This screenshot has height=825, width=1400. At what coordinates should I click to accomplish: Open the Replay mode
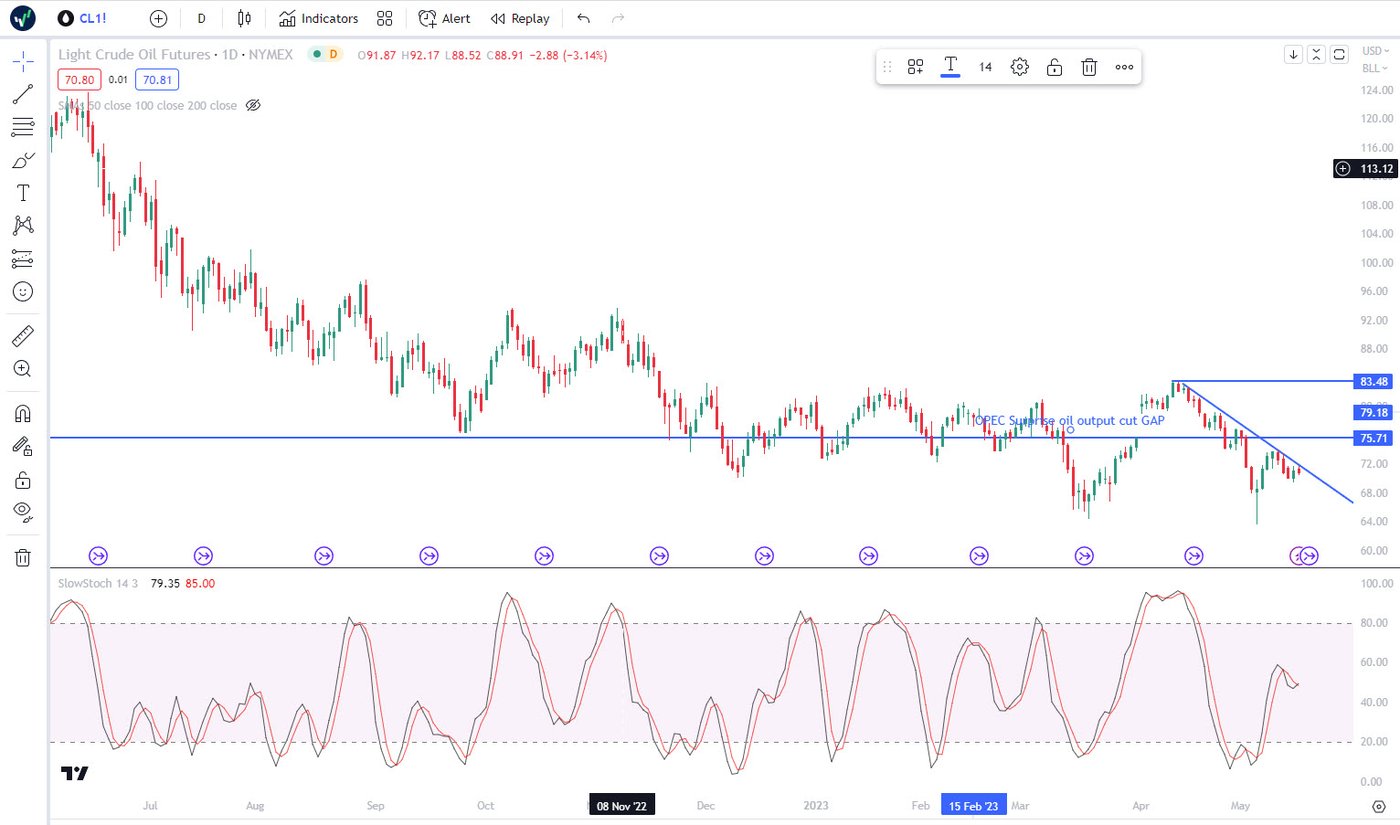click(520, 18)
